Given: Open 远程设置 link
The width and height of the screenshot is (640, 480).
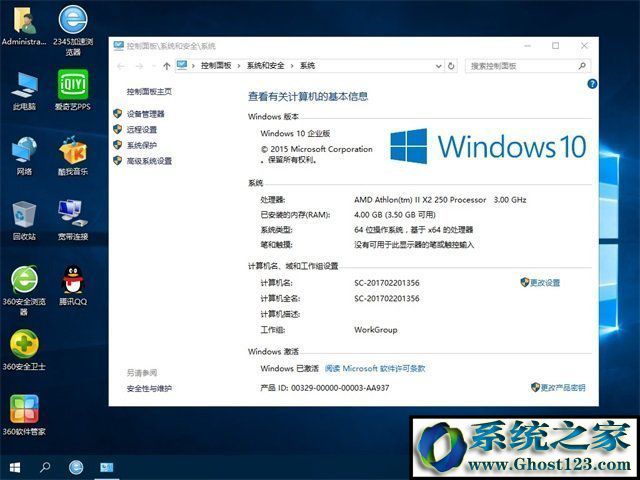Looking at the screenshot, I should point(142,129).
